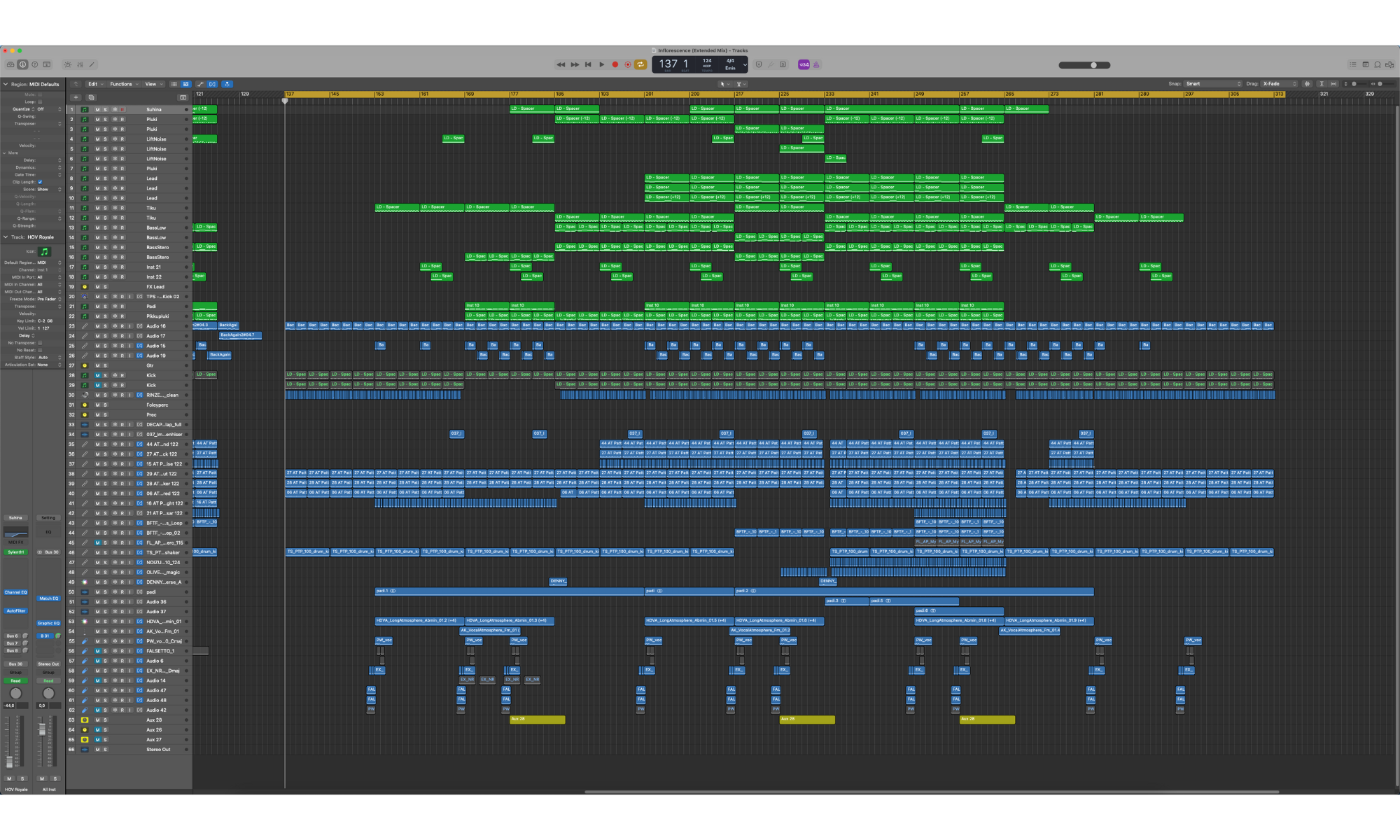Collapse the Region MIDI Defaults disclosure triangle
The height and width of the screenshot is (840, 1400).
[6, 84]
